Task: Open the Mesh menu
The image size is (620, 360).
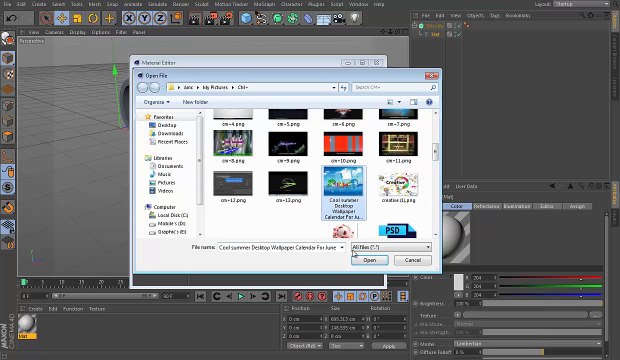Action: 95,4
